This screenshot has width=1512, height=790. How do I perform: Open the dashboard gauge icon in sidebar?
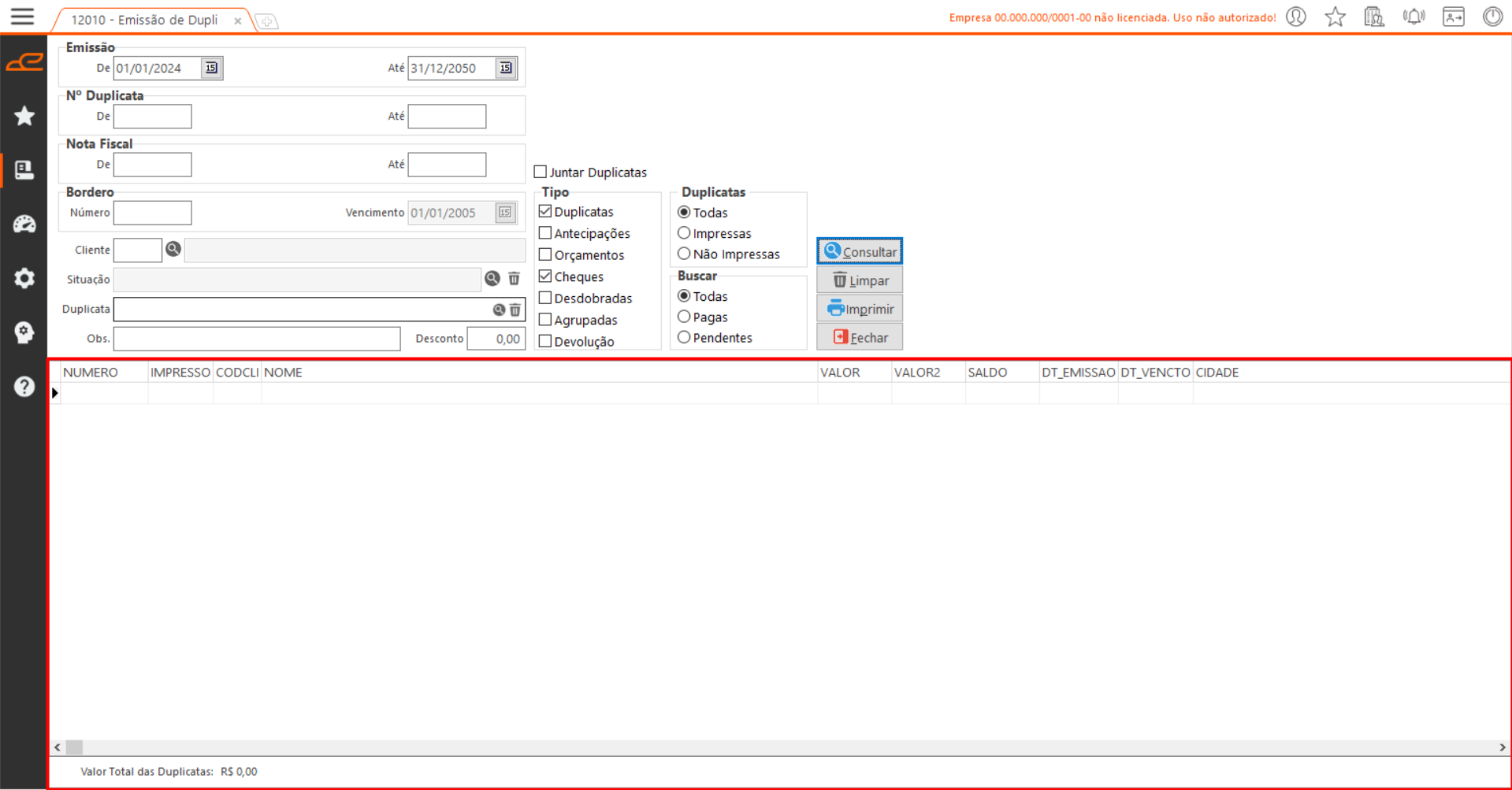click(x=24, y=224)
